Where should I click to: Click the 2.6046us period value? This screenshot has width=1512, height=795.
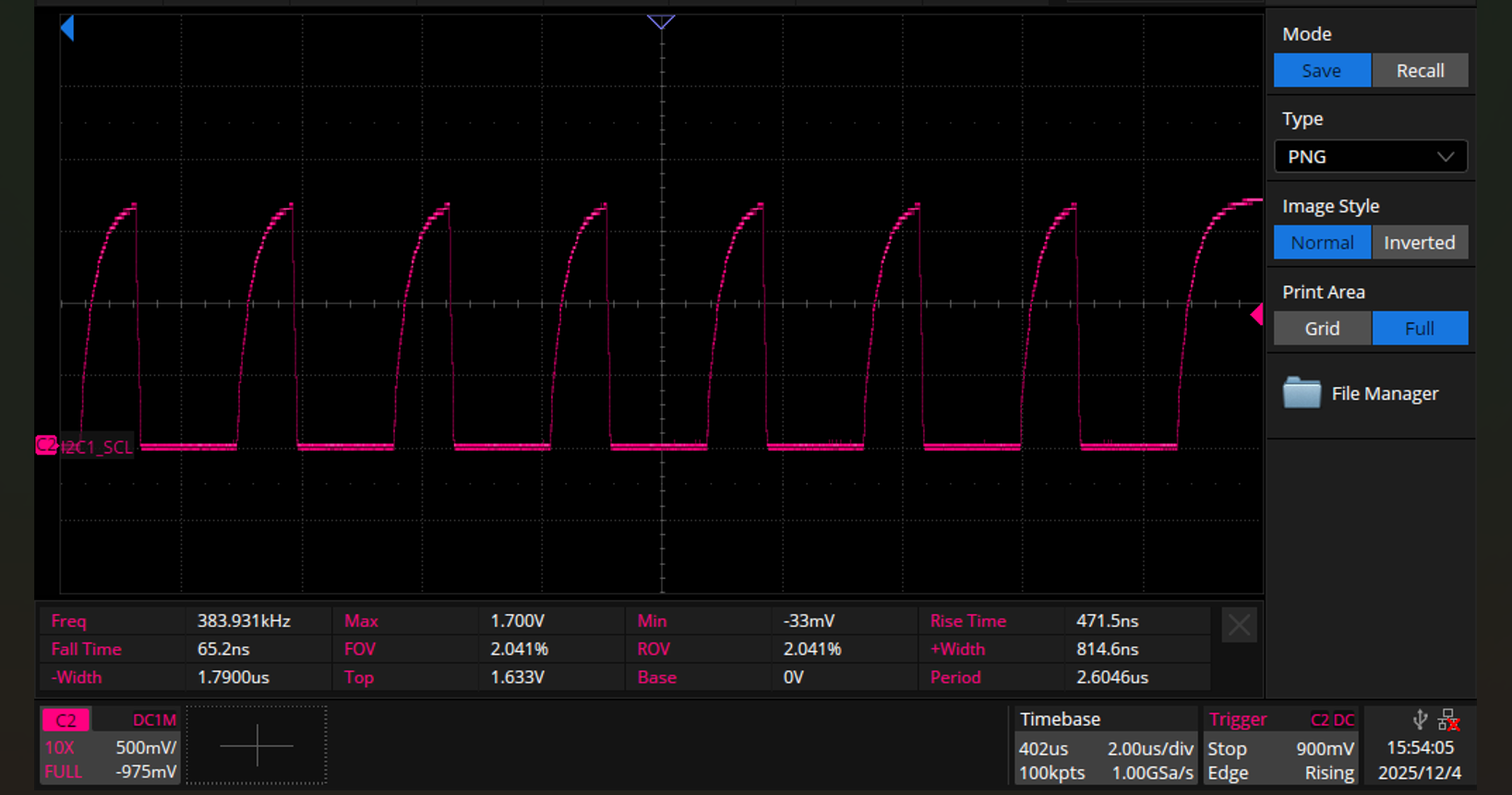pyautogui.click(x=1112, y=678)
